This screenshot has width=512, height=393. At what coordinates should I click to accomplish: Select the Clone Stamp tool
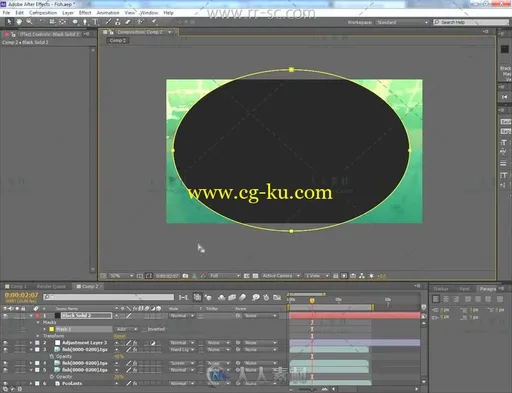(x=117, y=22)
